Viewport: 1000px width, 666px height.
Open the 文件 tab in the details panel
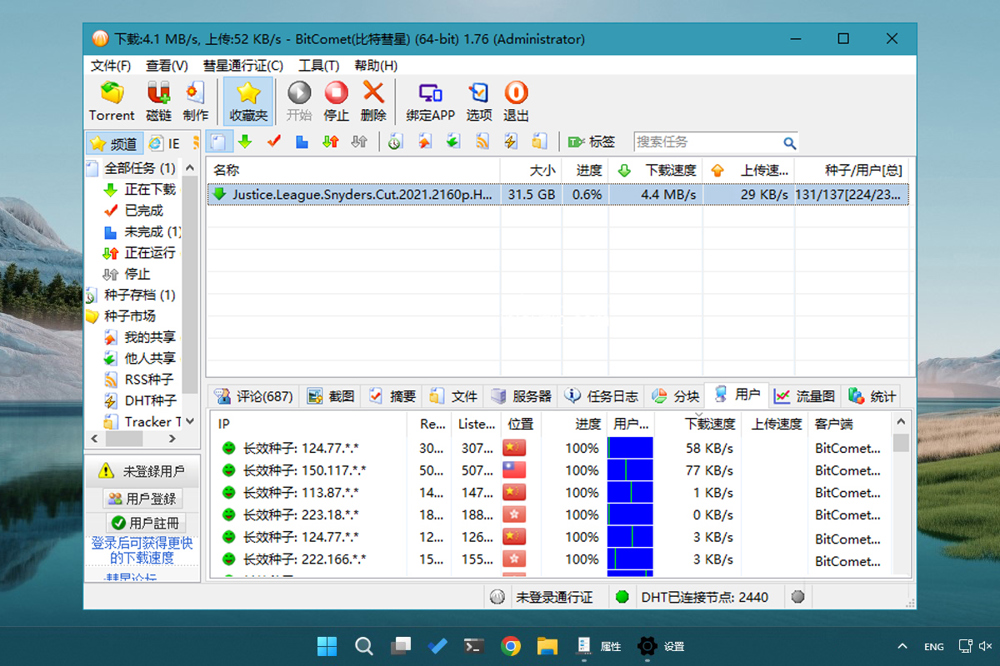coord(453,396)
